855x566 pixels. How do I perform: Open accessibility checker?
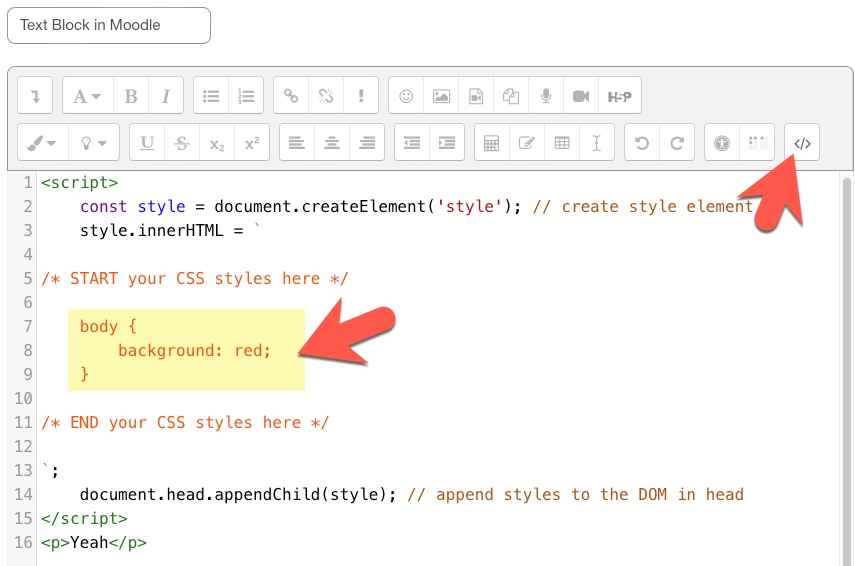pos(722,143)
